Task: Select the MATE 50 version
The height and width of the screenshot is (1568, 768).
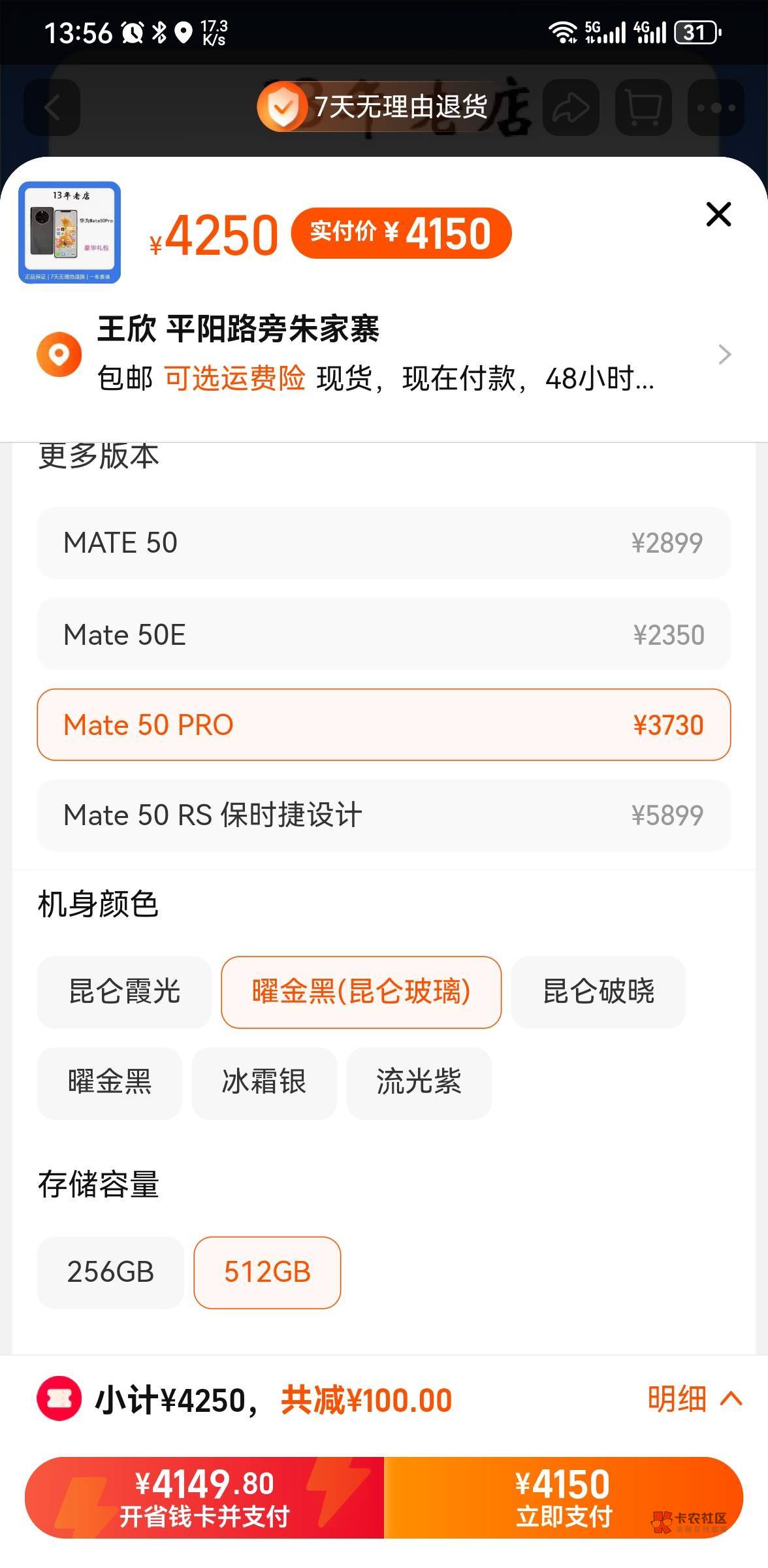Action: pos(383,543)
